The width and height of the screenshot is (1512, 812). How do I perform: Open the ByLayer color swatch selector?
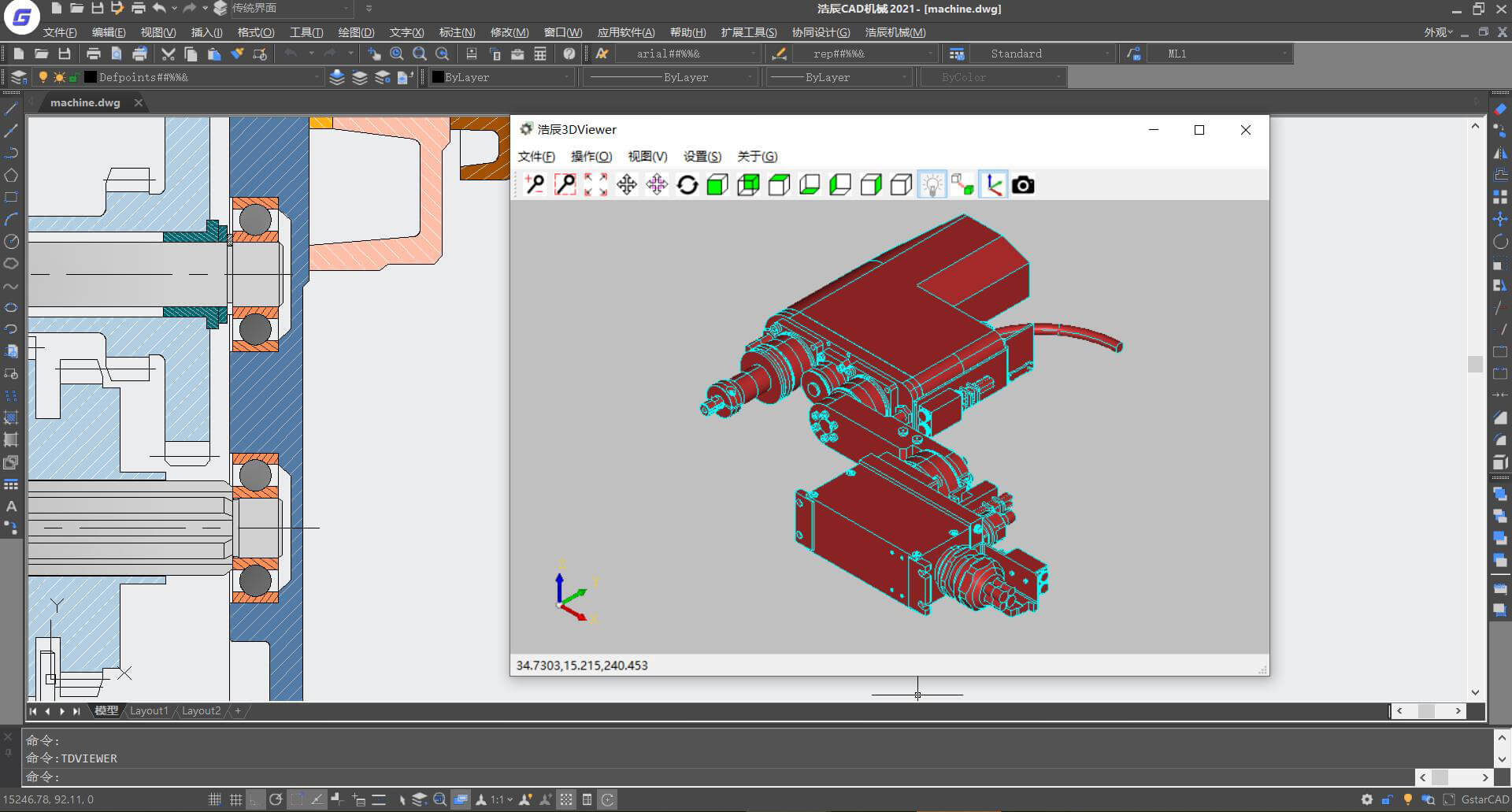[x=502, y=77]
